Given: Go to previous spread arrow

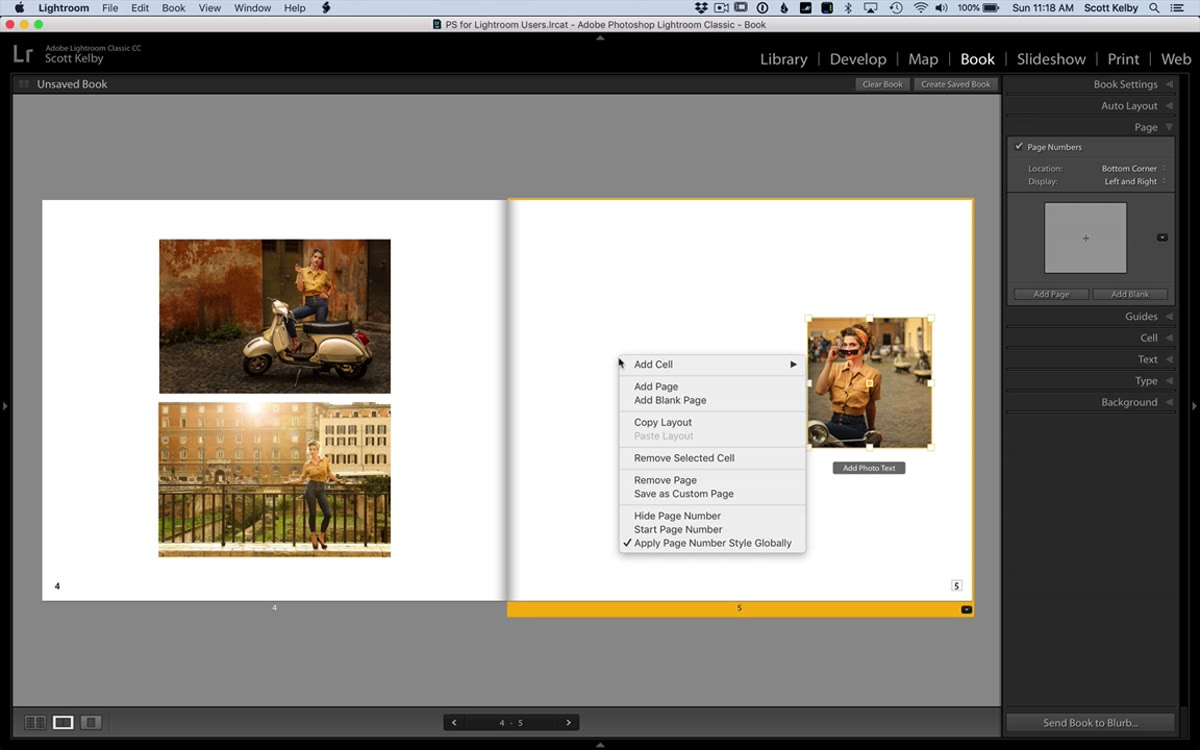Looking at the screenshot, I should 455,722.
